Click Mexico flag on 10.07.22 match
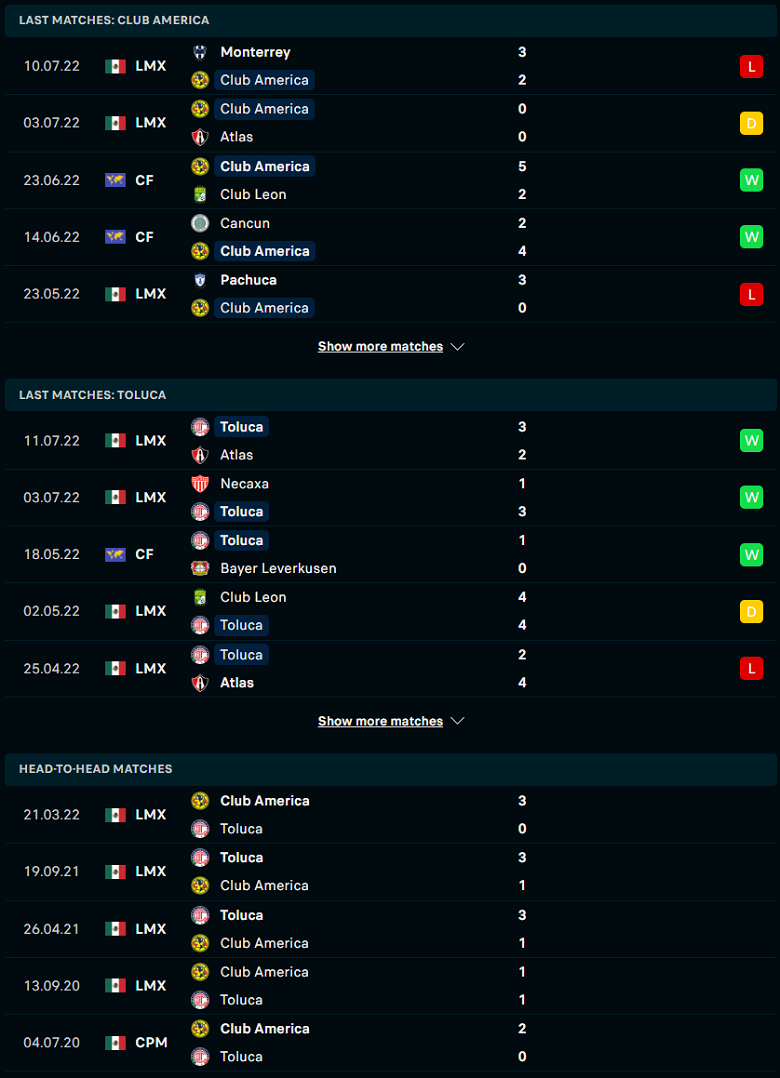The width and height of the screenshot is (780, 1078). (115, 67)
